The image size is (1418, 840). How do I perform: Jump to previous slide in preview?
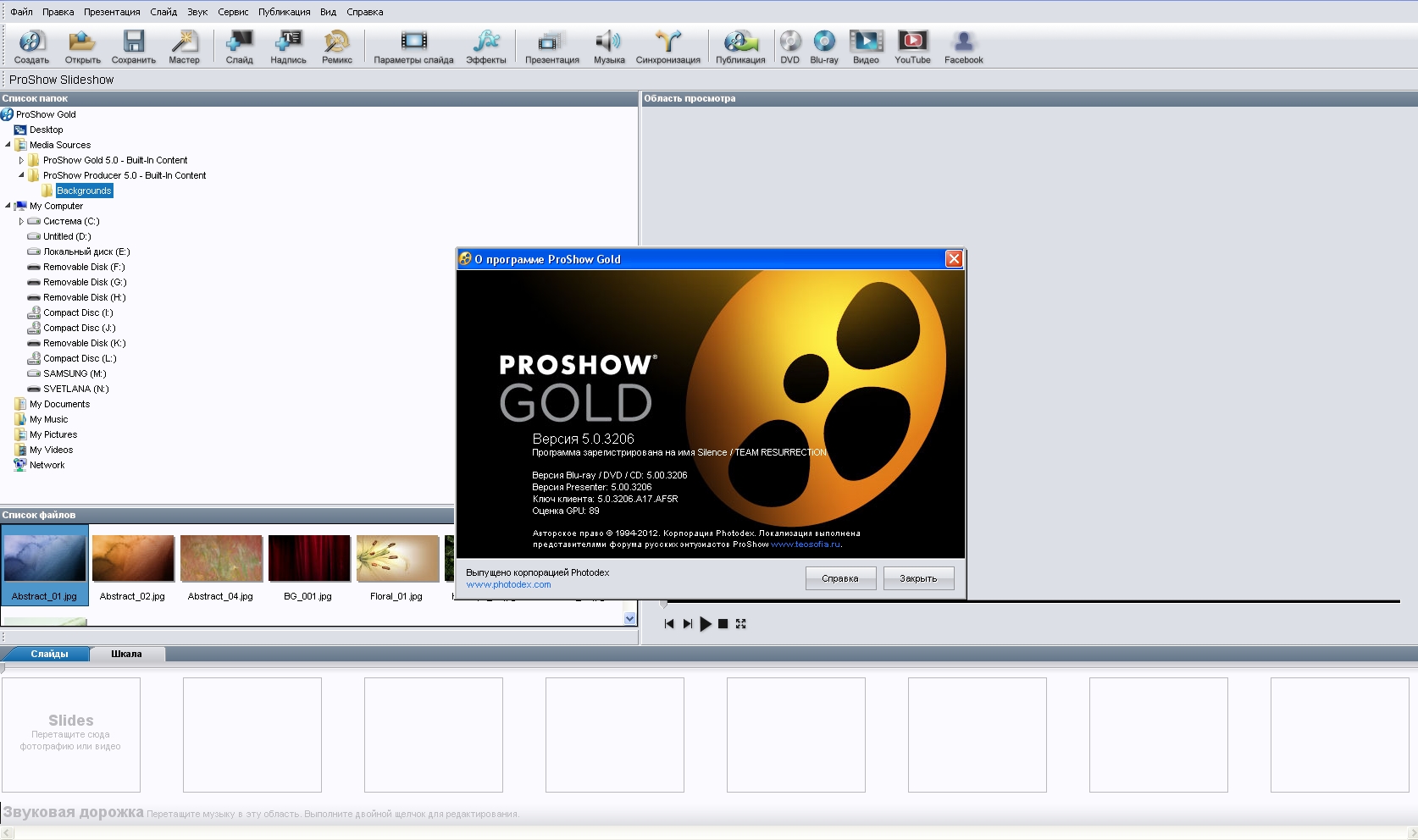[x=669, y=624]
